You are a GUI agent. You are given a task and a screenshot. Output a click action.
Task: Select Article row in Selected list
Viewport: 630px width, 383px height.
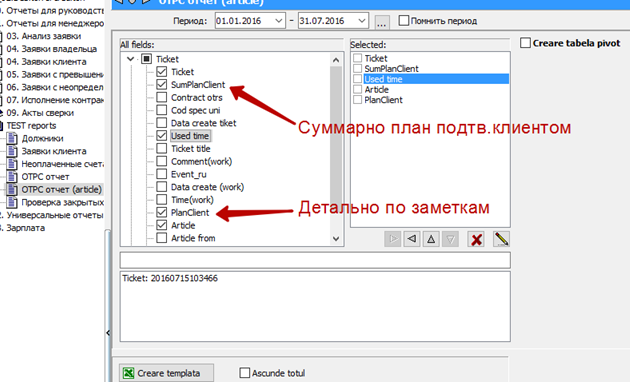point(376,90)
